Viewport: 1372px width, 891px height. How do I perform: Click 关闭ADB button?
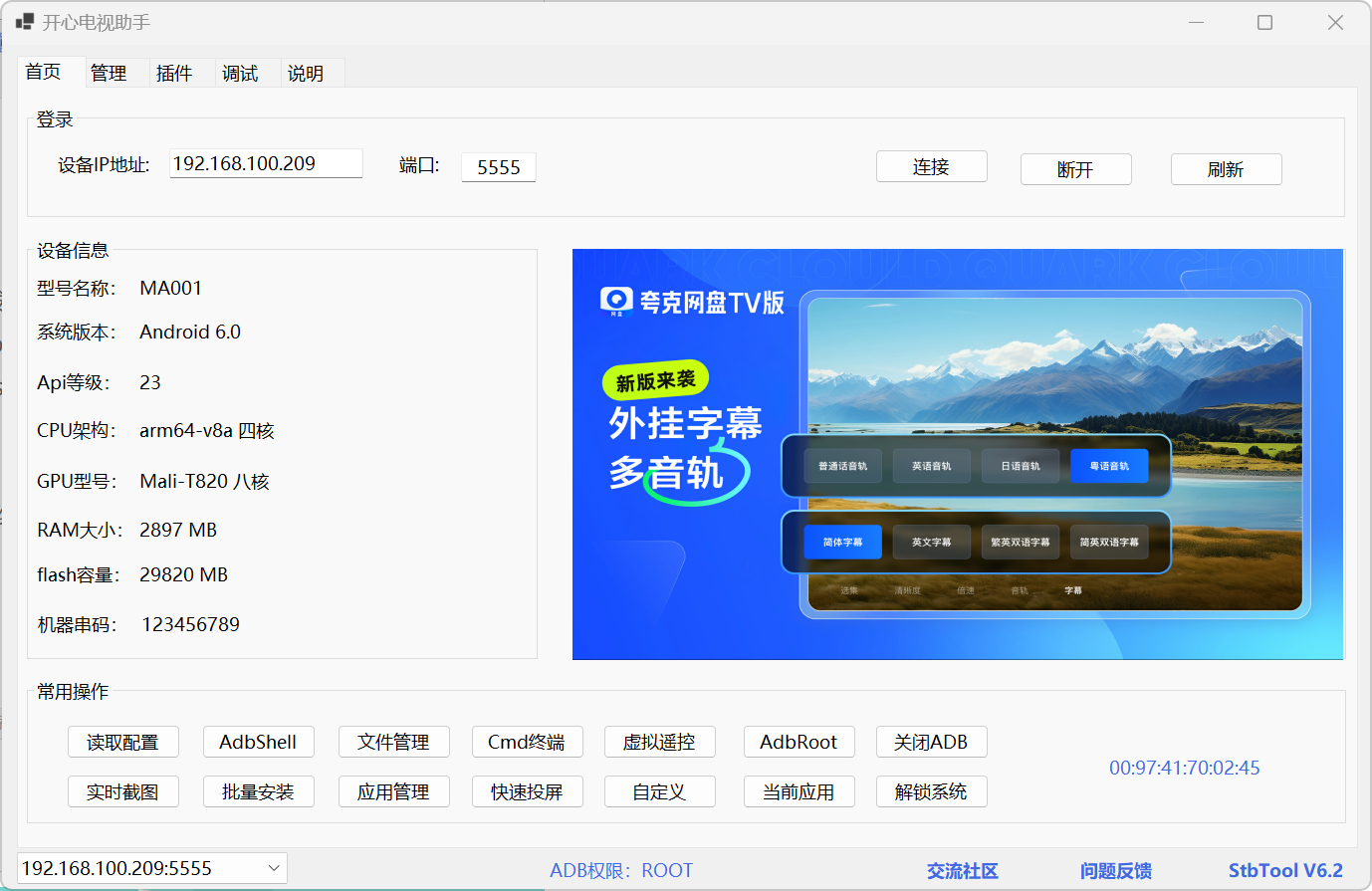(932, 743)
